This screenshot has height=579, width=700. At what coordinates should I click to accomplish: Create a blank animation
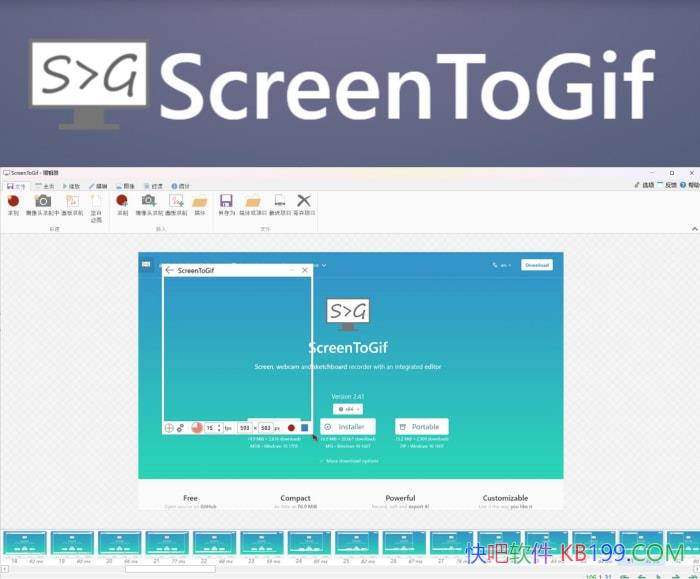pos(96,202)
